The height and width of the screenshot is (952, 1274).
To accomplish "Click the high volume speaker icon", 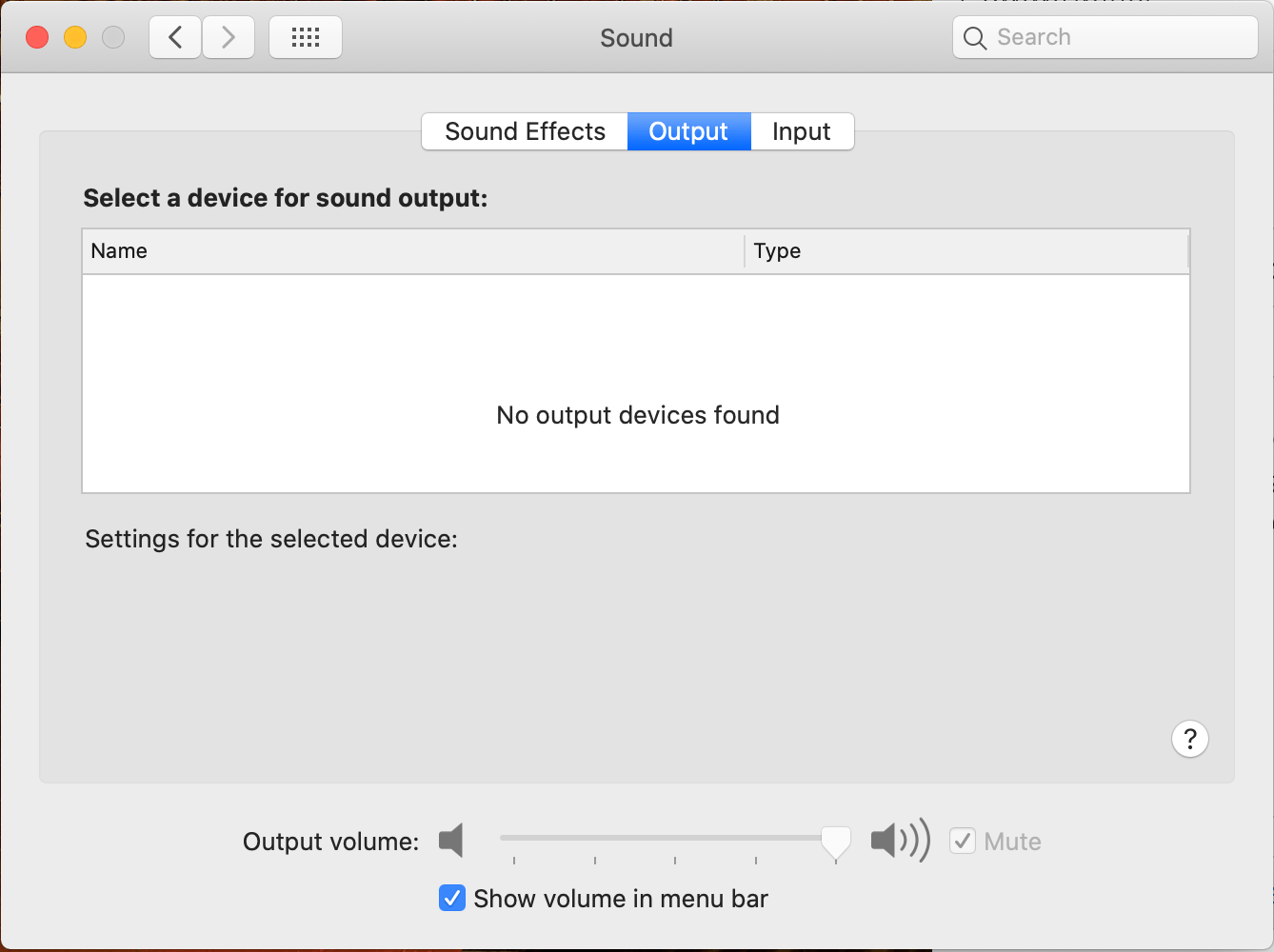I will point(898,841).
